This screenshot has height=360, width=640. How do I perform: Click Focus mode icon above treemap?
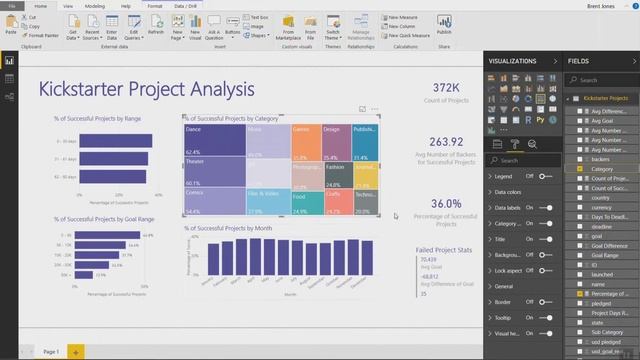362,109
